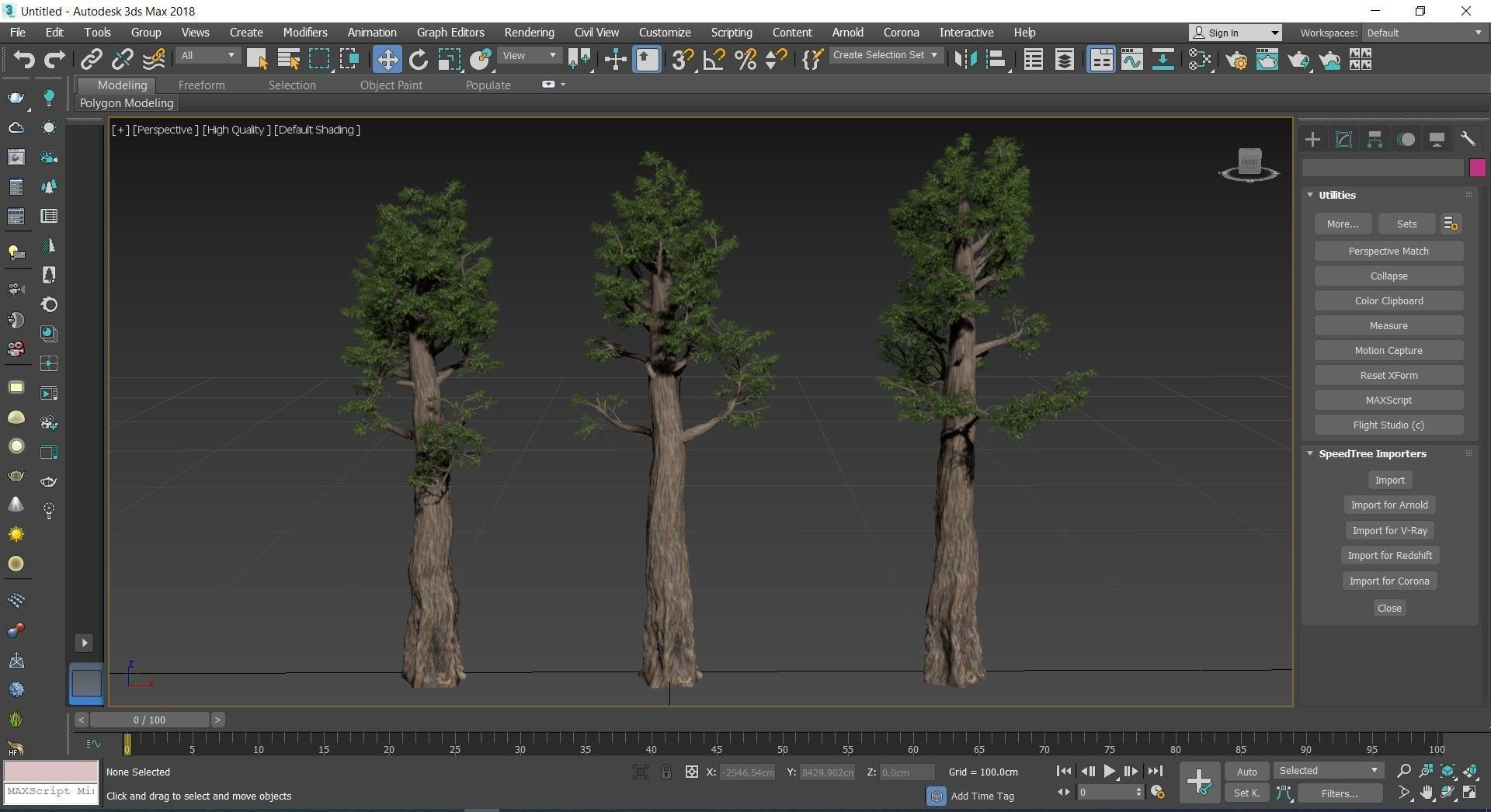Open the View reference coordinate dropdown
1491x812 pixels.
pos(529,55)
